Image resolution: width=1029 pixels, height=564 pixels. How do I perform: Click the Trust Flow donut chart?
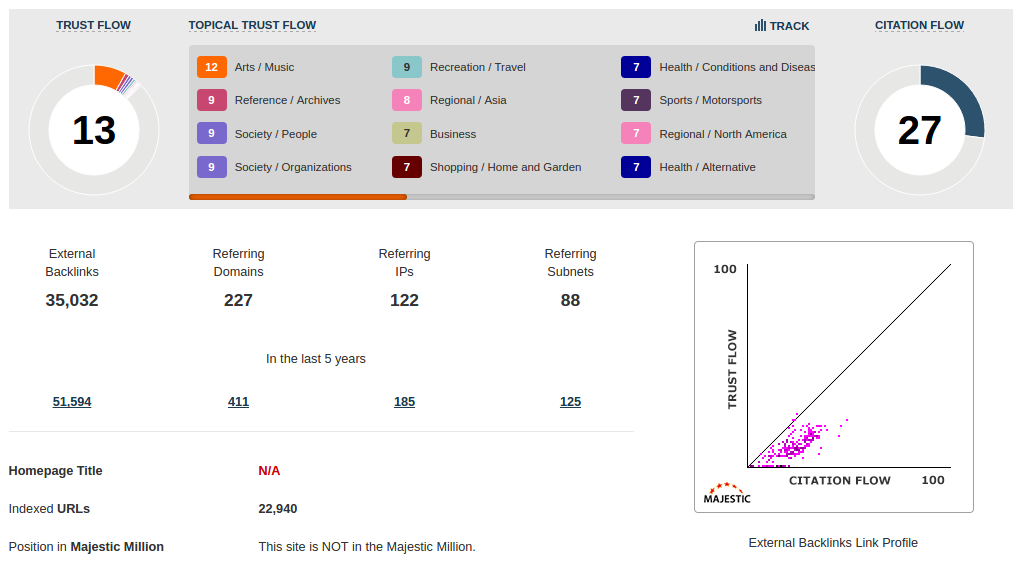[x=94, y=130]
